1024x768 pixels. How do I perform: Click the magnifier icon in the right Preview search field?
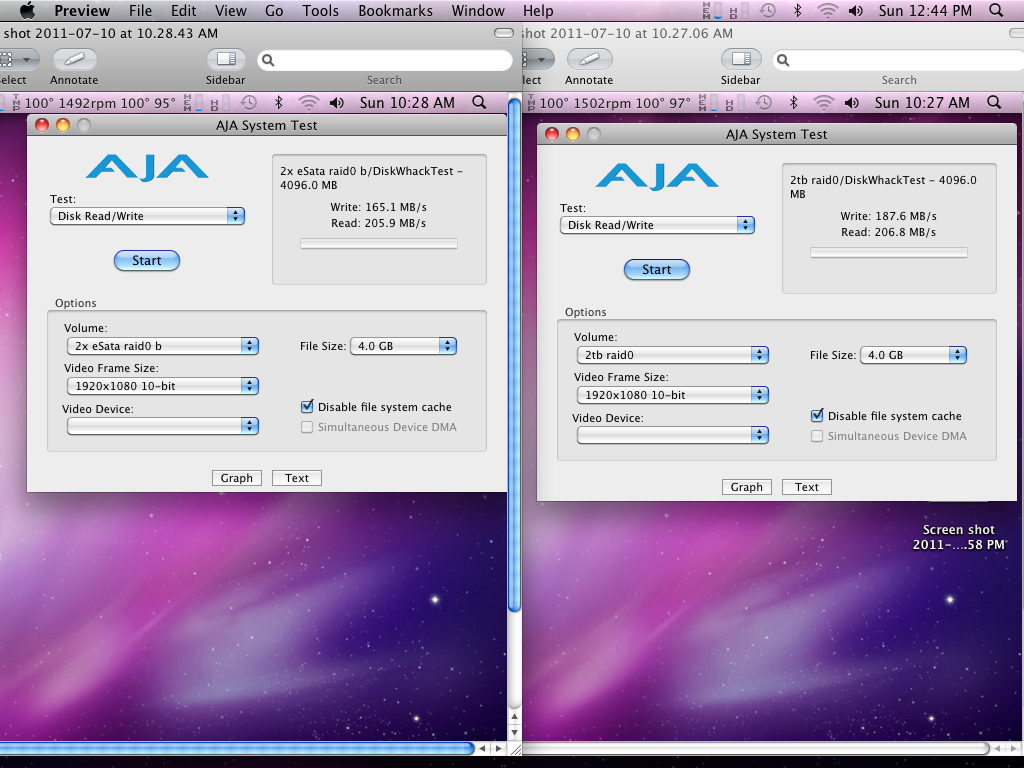[x=783, y=61]
